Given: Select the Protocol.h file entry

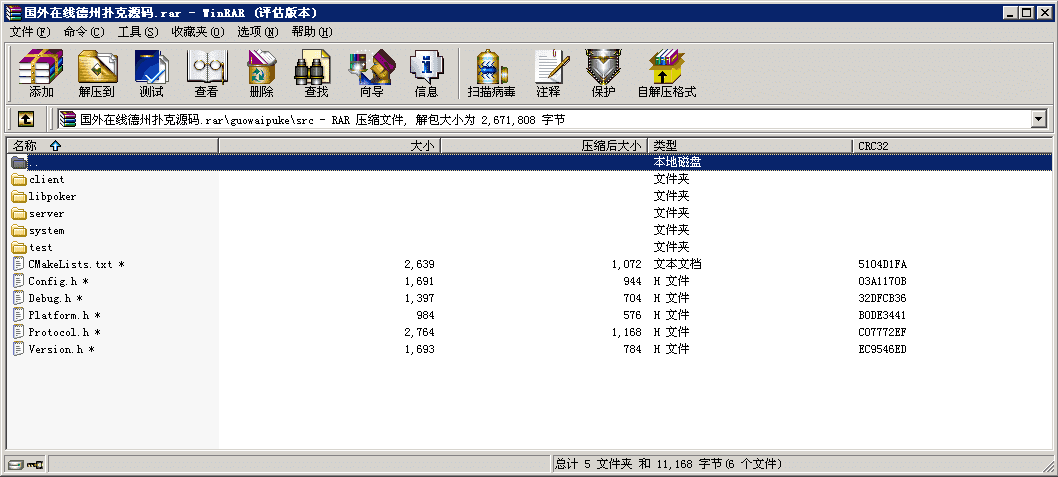Looking at the screenshot, I should (x=58, y=332).
